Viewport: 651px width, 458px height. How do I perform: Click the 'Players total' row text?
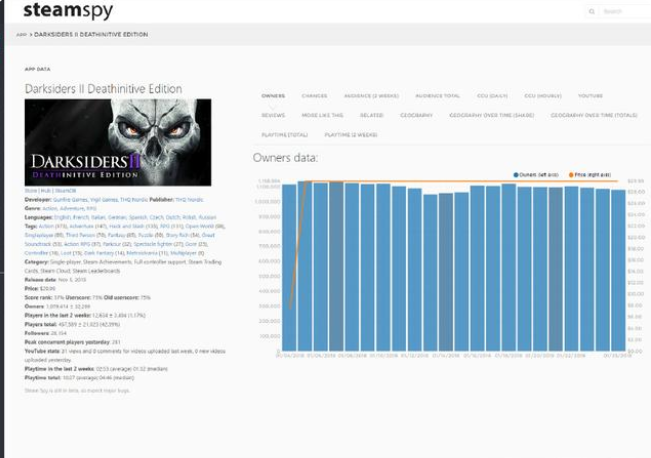tap(72, 324)
